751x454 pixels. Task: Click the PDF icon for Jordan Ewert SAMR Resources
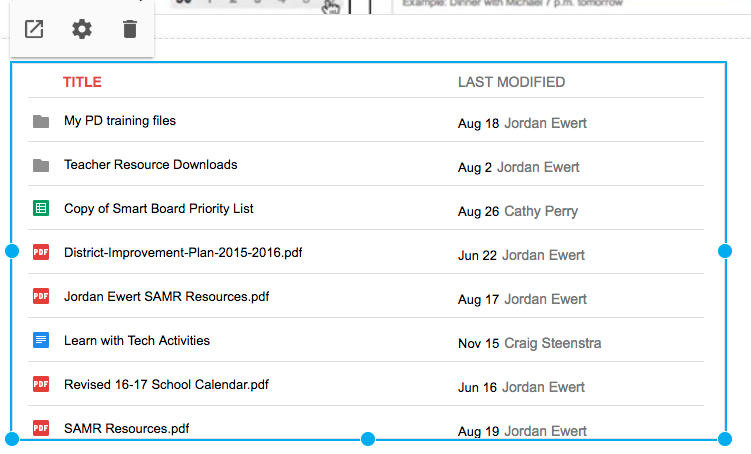(41, 296)
